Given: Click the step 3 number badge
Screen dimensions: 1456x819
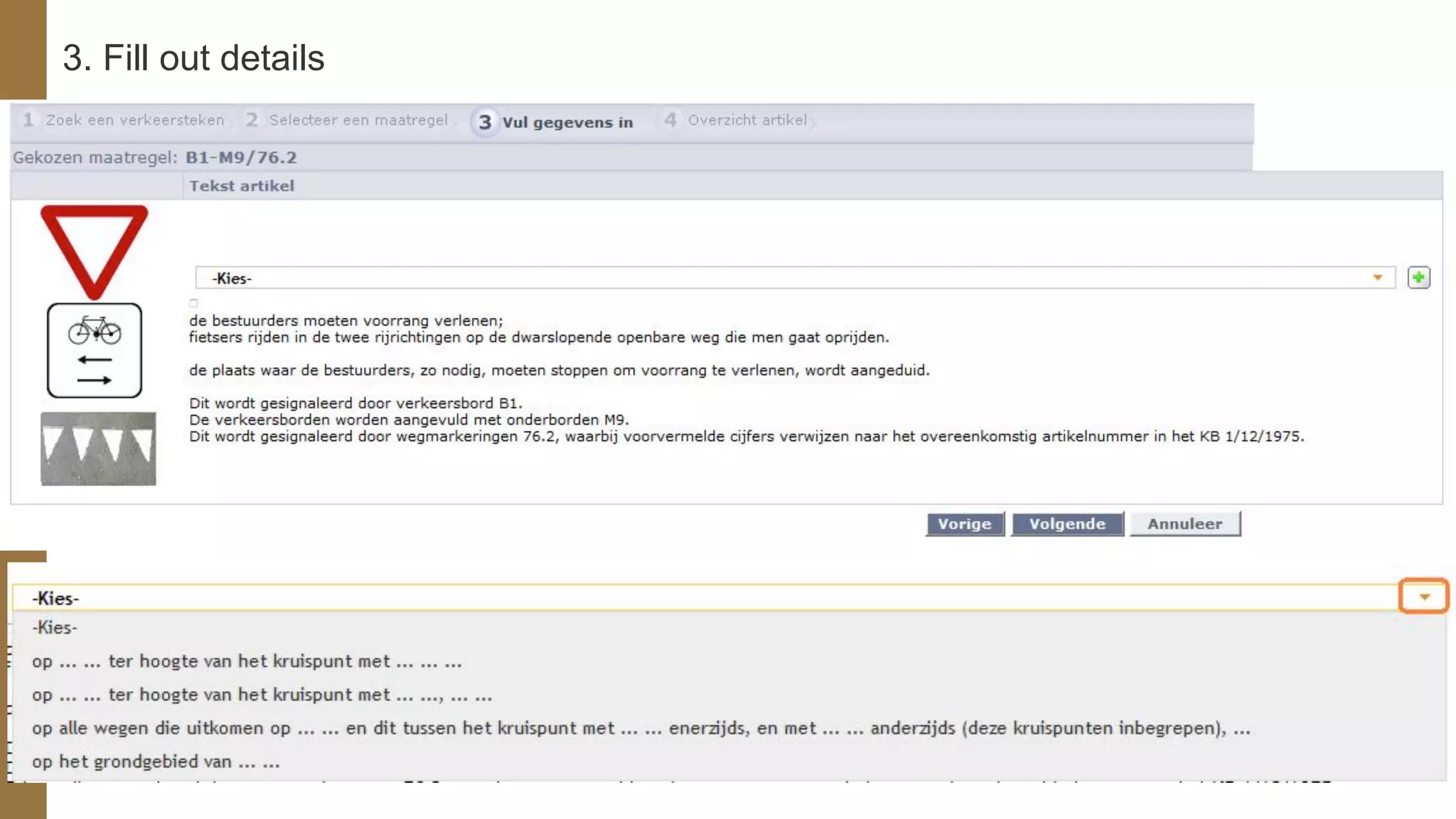Looking at the screenshot, I should click(x=485, y=122).
